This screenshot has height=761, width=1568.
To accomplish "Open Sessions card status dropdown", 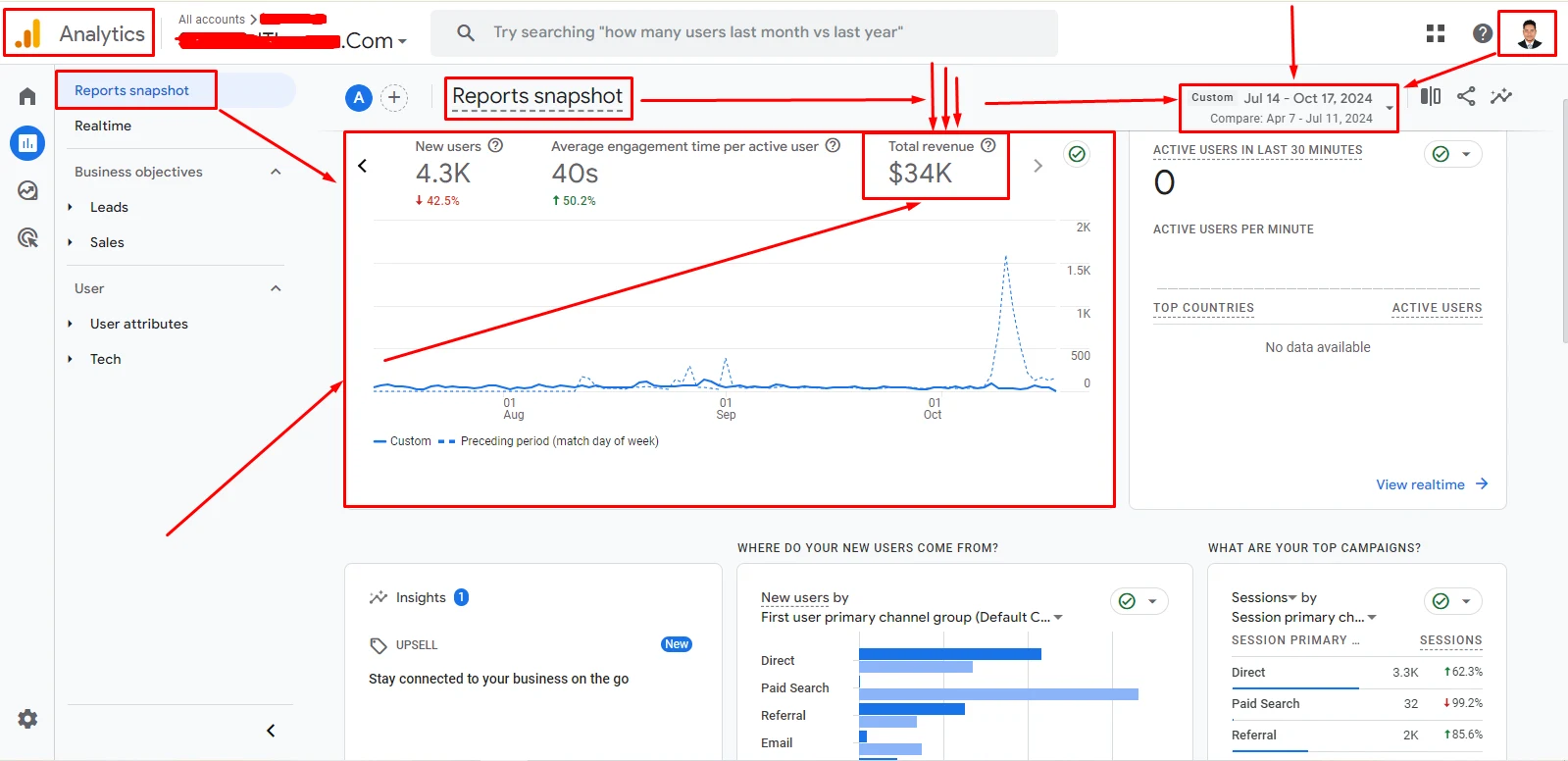I will pyautogui.click(x=1453, y=601).
